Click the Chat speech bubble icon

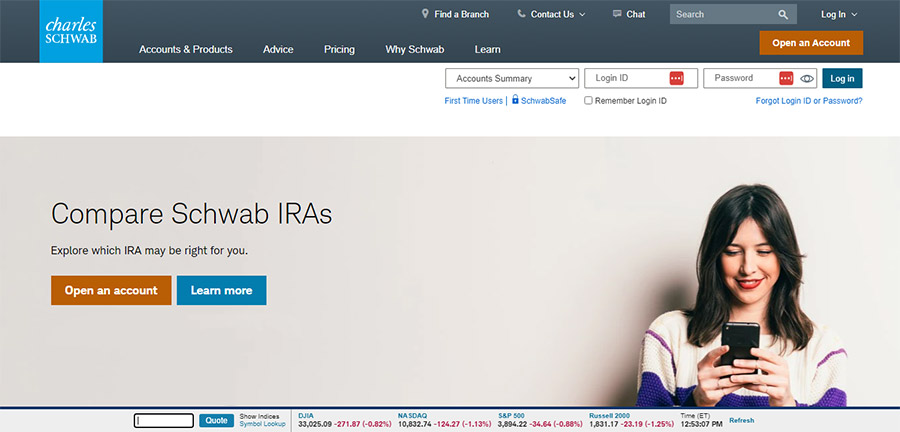tap(617, 14)
